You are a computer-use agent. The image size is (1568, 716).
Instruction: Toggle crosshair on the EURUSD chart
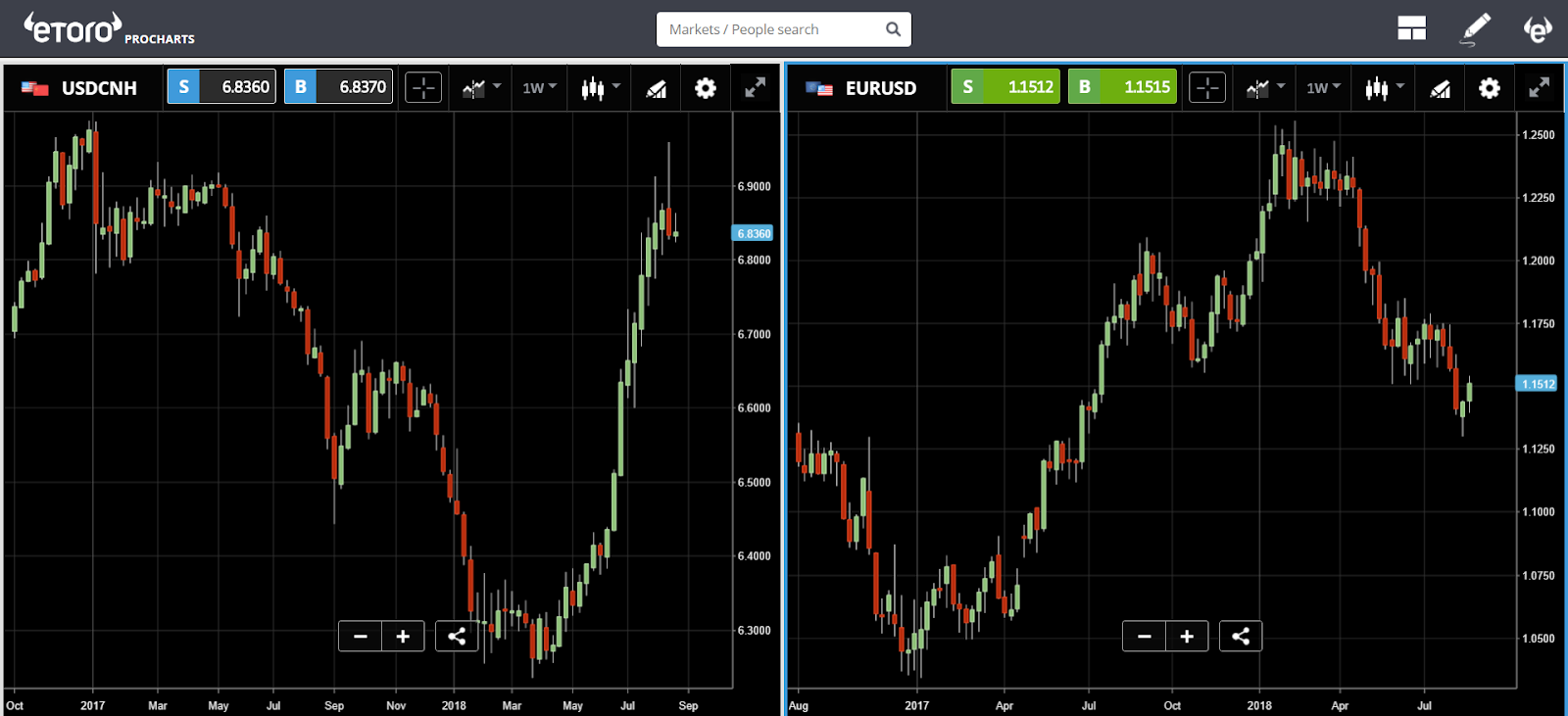click(x=1207, y=87)
